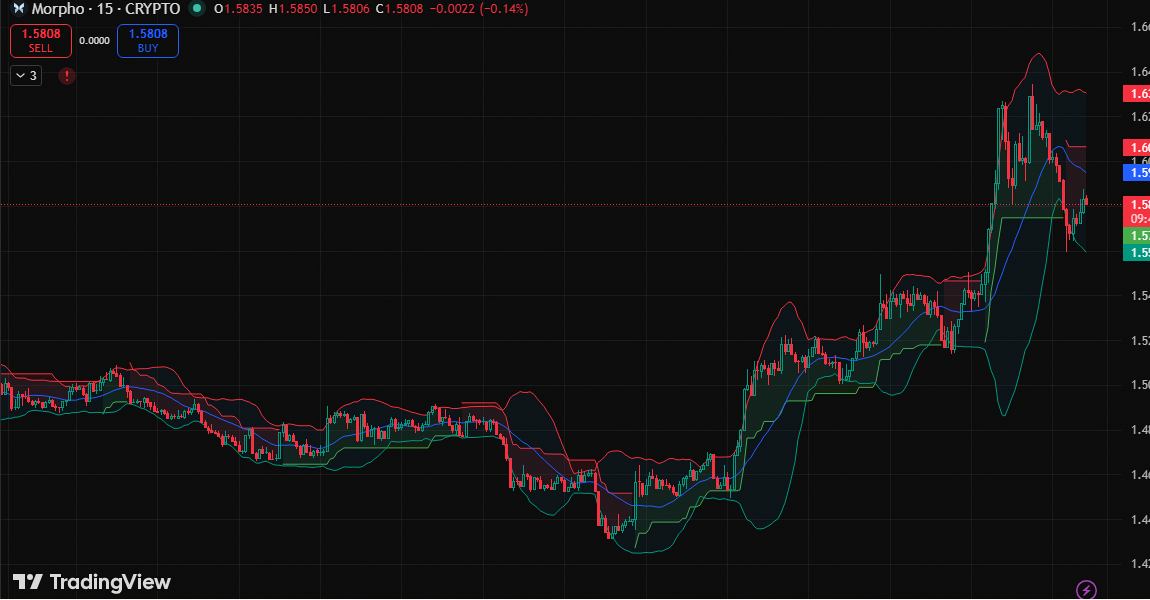Click the red 1.5808 SELL button
This screenshot has height=600, width=1150.
[41, 41]
